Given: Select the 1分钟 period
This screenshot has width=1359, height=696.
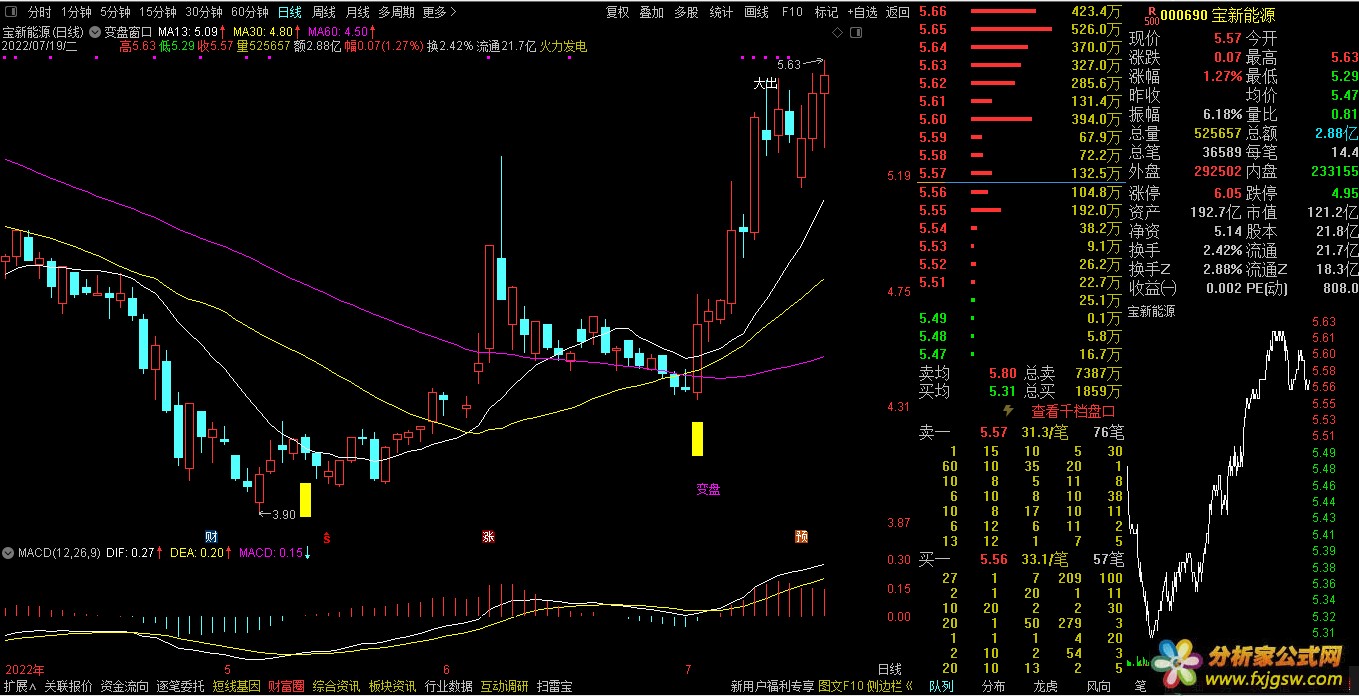Looking at the screenshot, I should coord(76,13).
